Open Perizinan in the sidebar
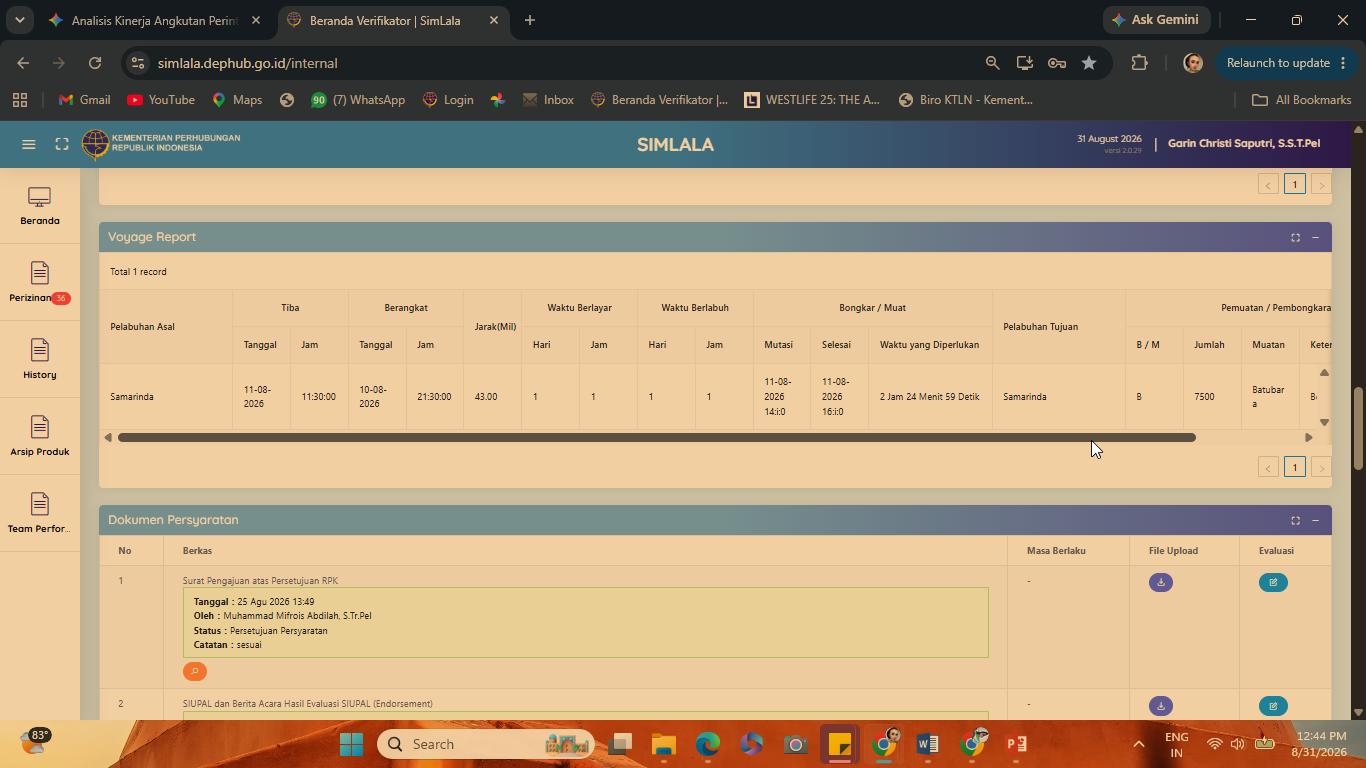Viewport: 1366px width, 768px height. coord(40,283)
